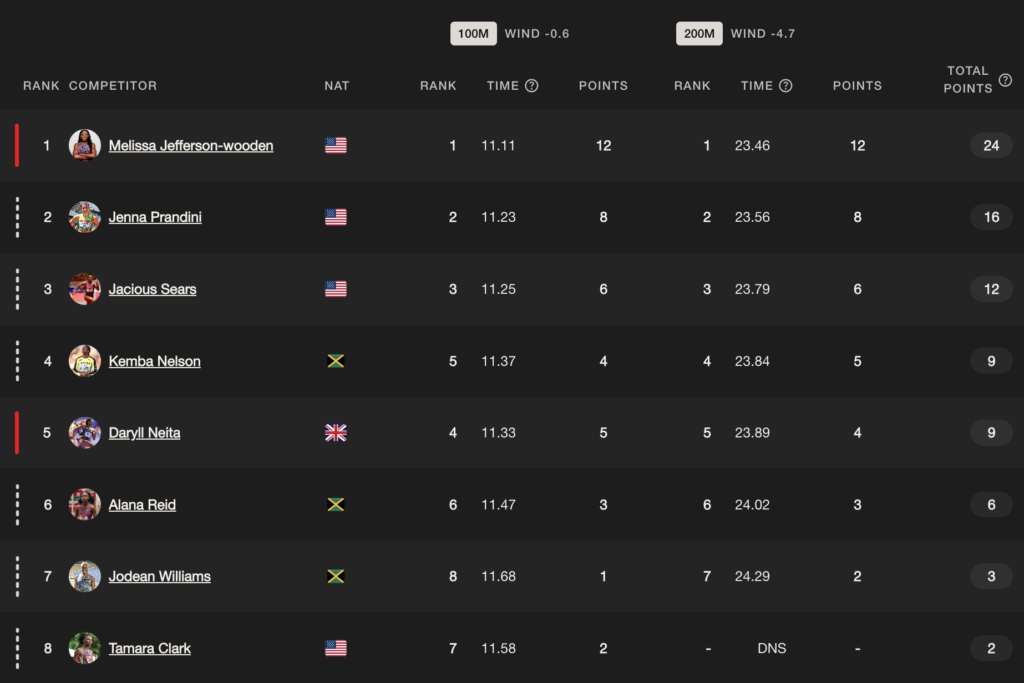The image size is (1024, 683).
Task: Click the USA flag beside Melissa Jefferson-wooden
Action: [x=336, y=145]
